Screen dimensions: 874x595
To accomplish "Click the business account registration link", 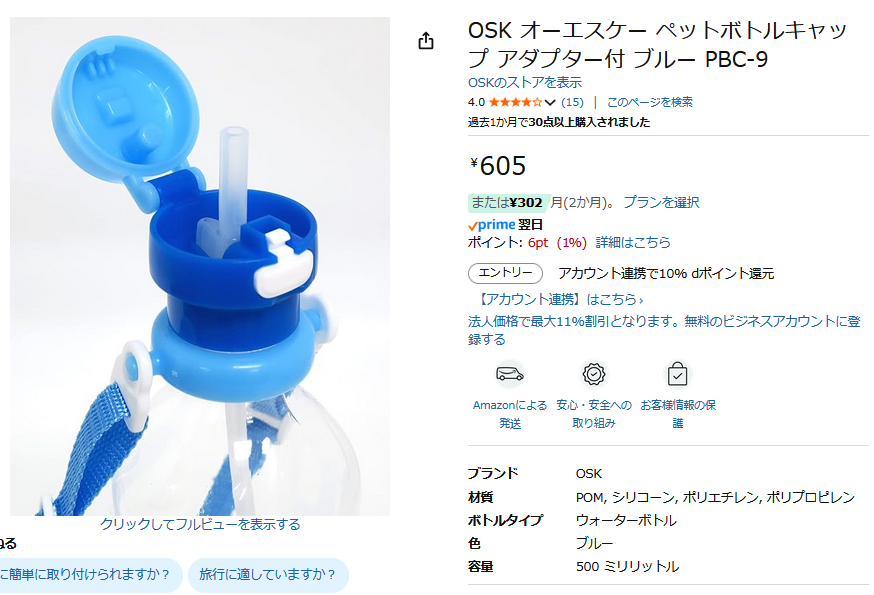I will (664, 330).
